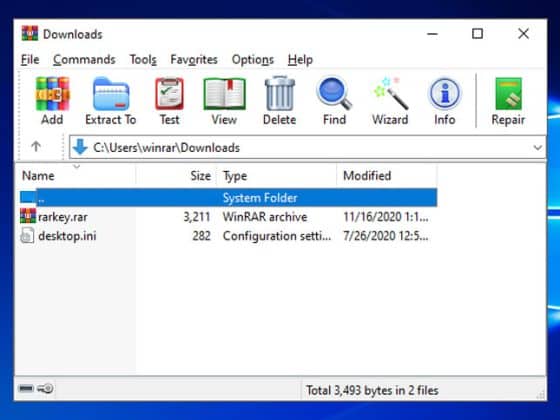This screenshot has width=560, height=420.
Task: Launch the Wizard wand icon
Action: [x=390, y=94]
